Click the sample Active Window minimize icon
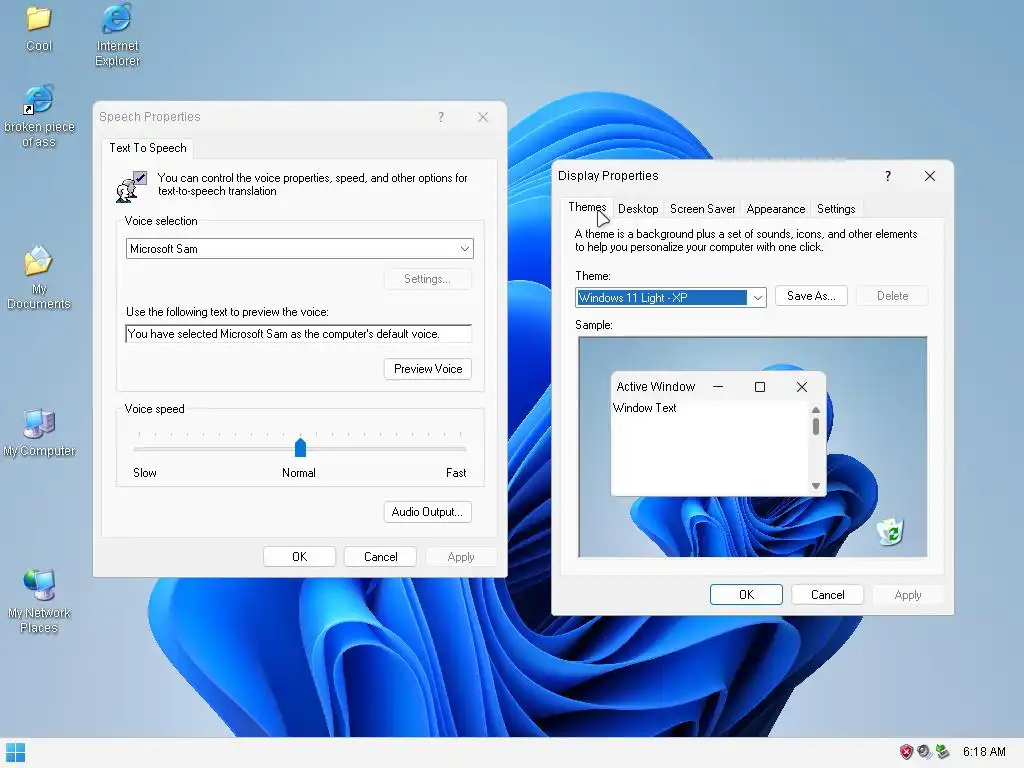Image resolution: width=1024 pixels, height=768 pixels. [x=718, y=387]
